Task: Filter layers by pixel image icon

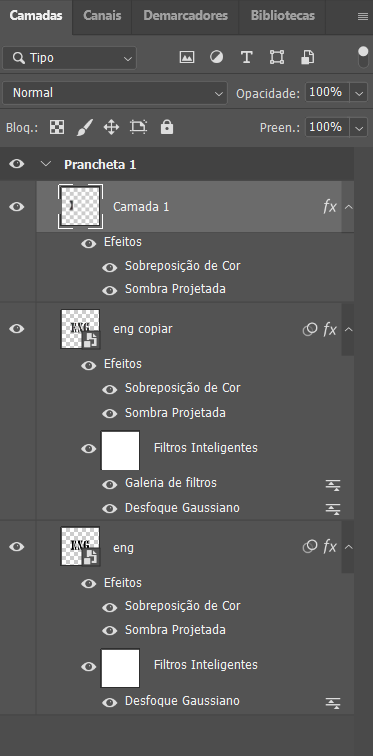Action: 186,57
